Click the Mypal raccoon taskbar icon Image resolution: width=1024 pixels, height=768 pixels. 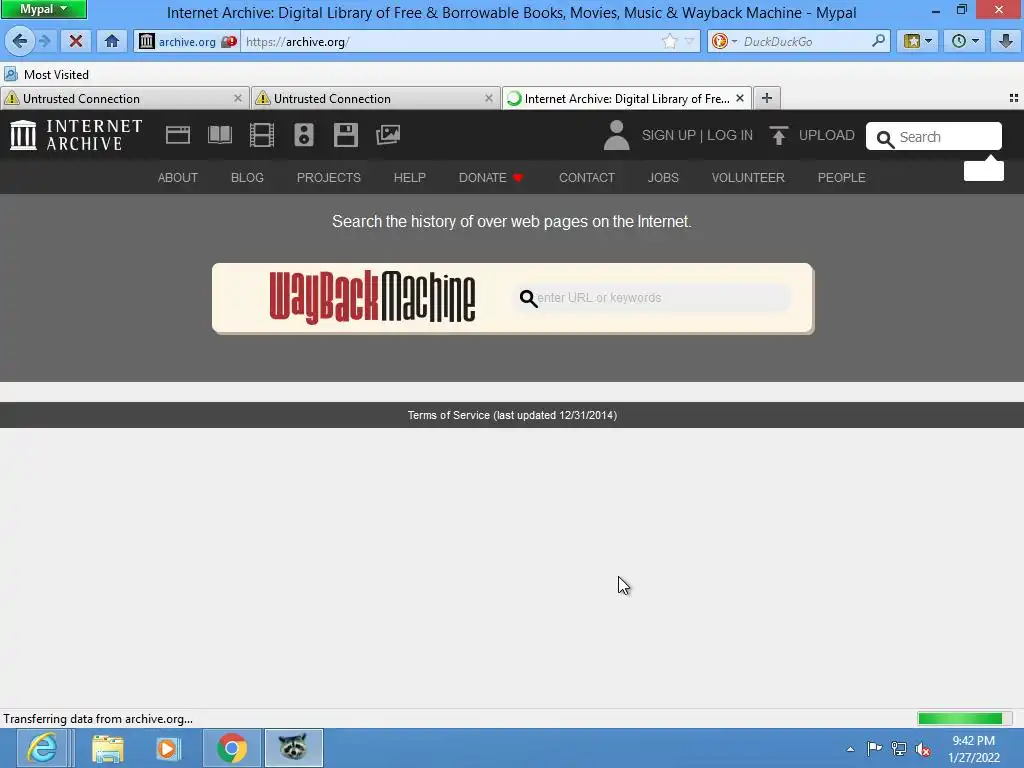click(x=293, y=748)
